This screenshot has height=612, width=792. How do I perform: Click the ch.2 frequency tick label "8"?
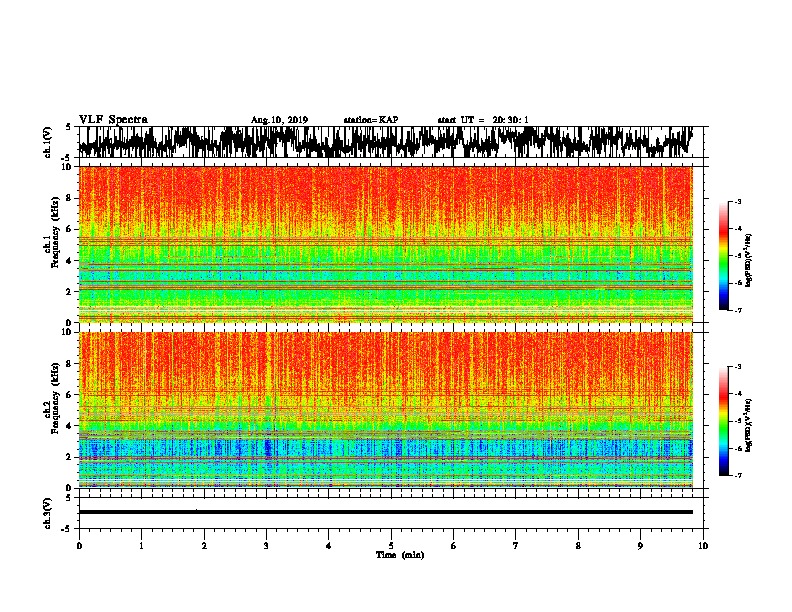[x=69, y=364]
